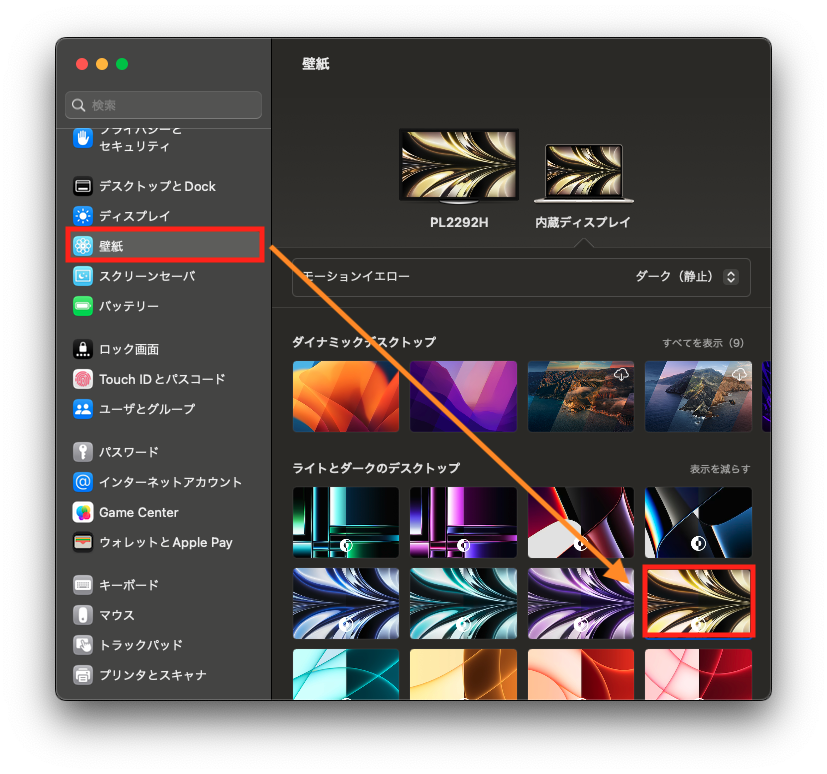827x774 pixels.
Task: Select the 内蔵ディスプレイ laptop display preview
Action: (x=583, y=173)
